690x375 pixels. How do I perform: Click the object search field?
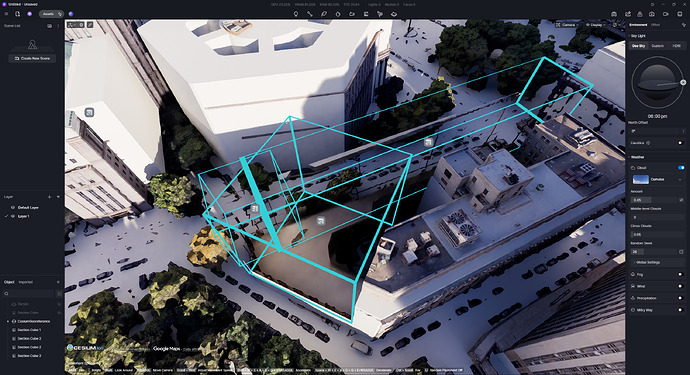coord(29,294)
